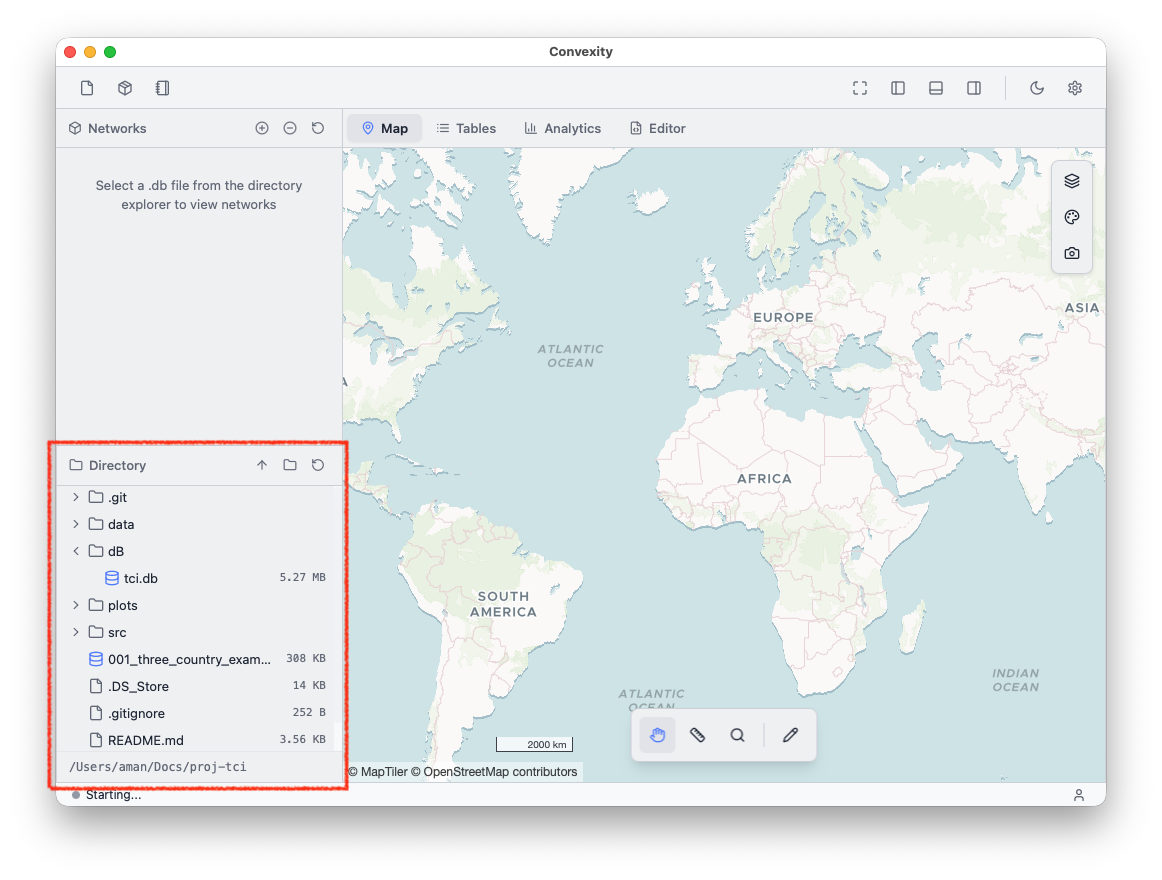Screen dimensions: 1162x880
Task: Enter fullscreen mode
Action: point(859,88)
